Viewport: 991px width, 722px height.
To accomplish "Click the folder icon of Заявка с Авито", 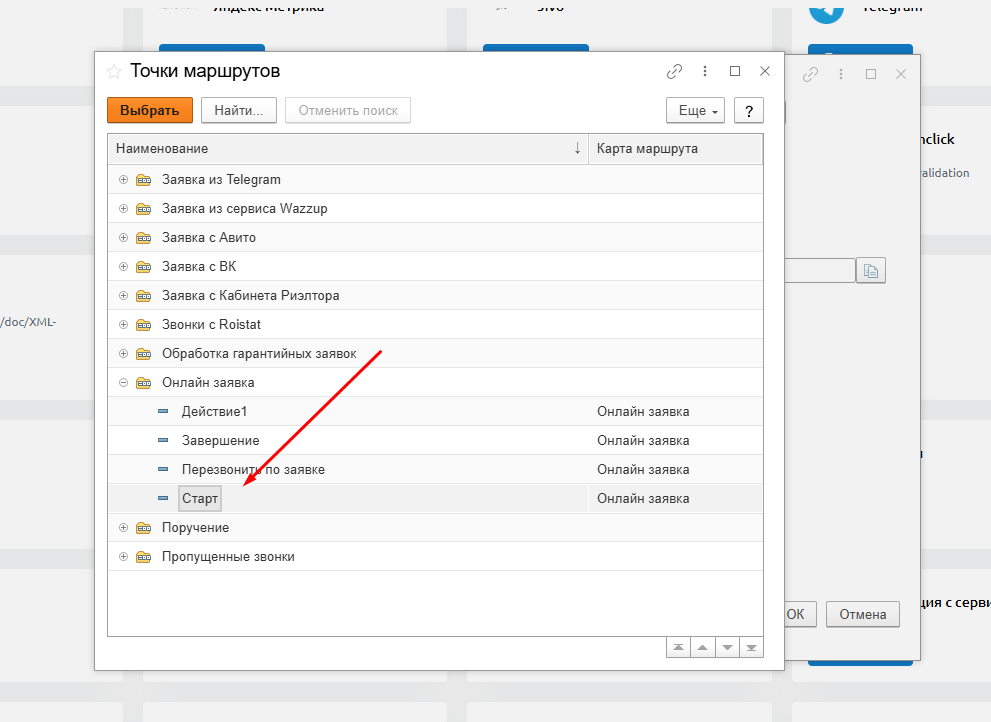I will point(144,238).
